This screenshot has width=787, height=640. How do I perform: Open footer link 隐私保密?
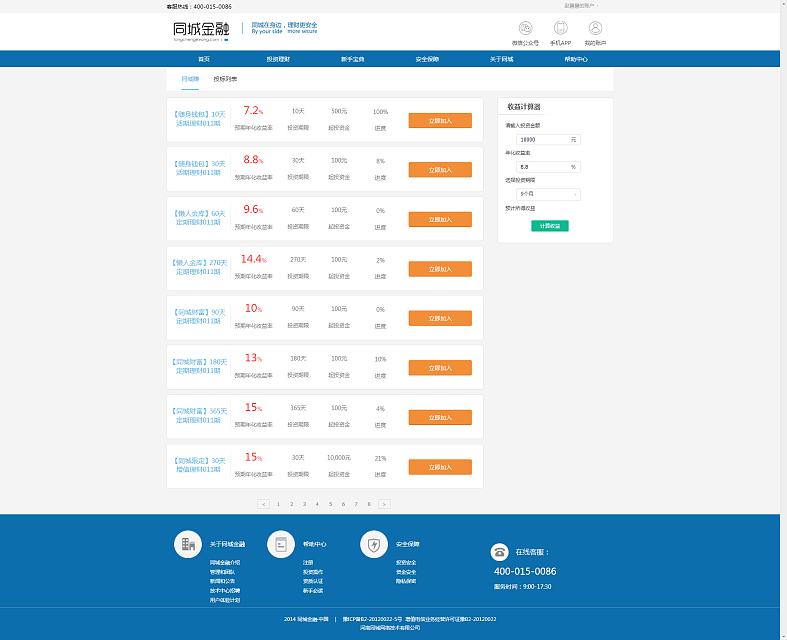406,581
